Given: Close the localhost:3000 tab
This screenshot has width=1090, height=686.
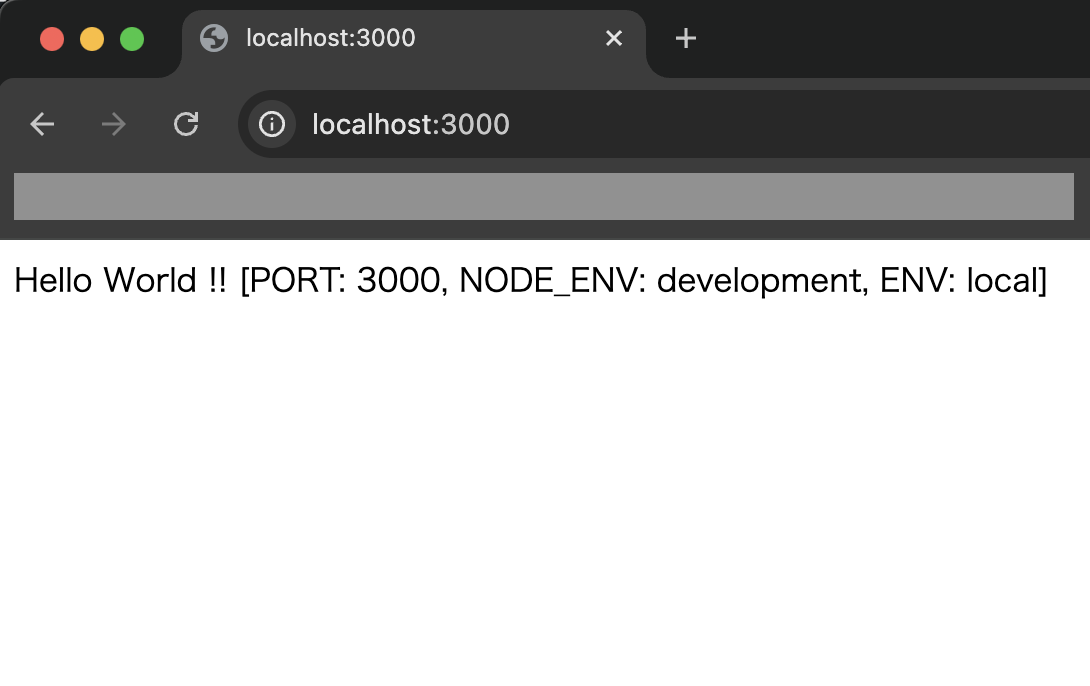Looking at the screenshot, I should (x=613, y=38).
